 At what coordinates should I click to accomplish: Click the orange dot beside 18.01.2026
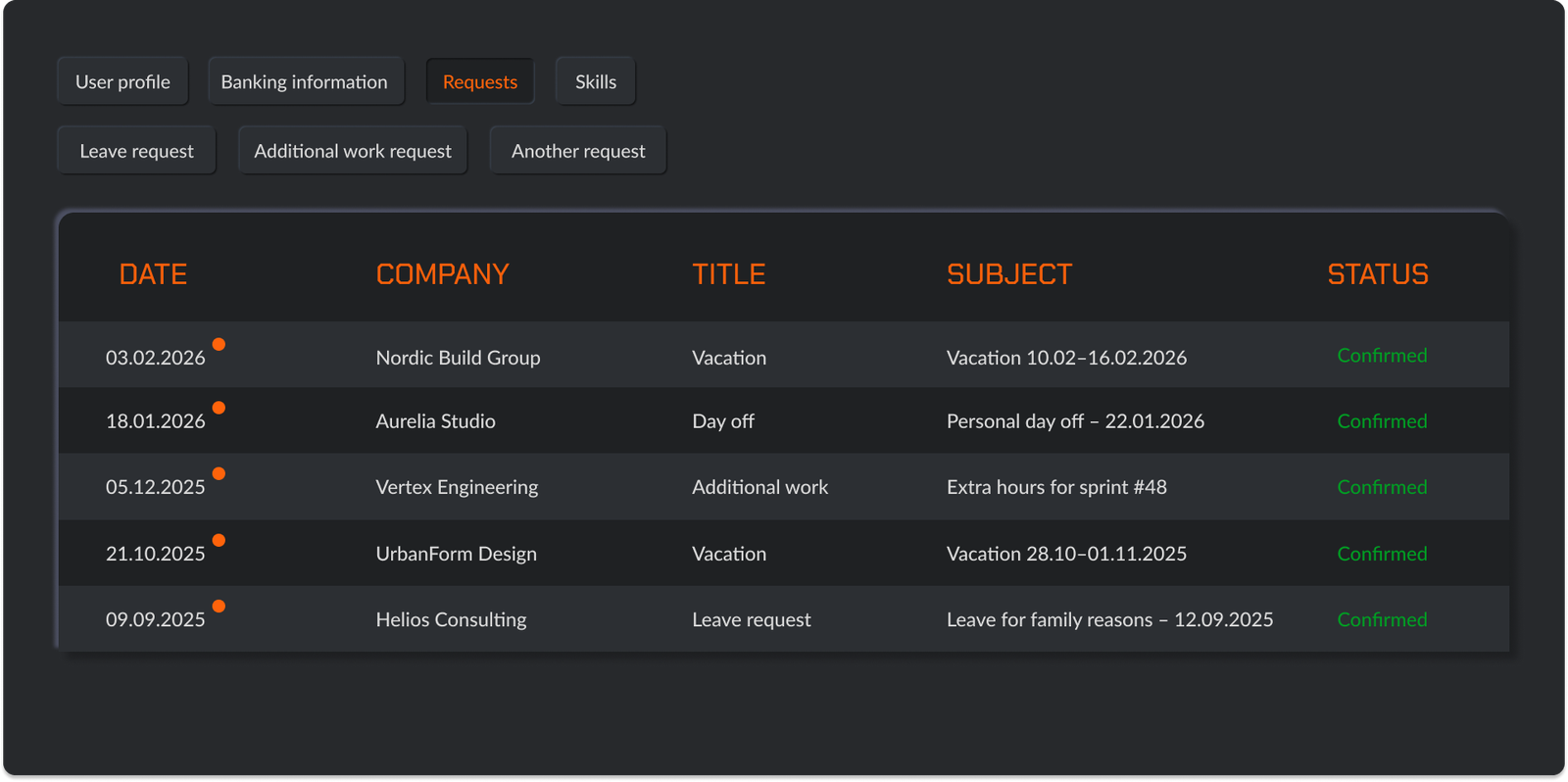click(219, 408)
